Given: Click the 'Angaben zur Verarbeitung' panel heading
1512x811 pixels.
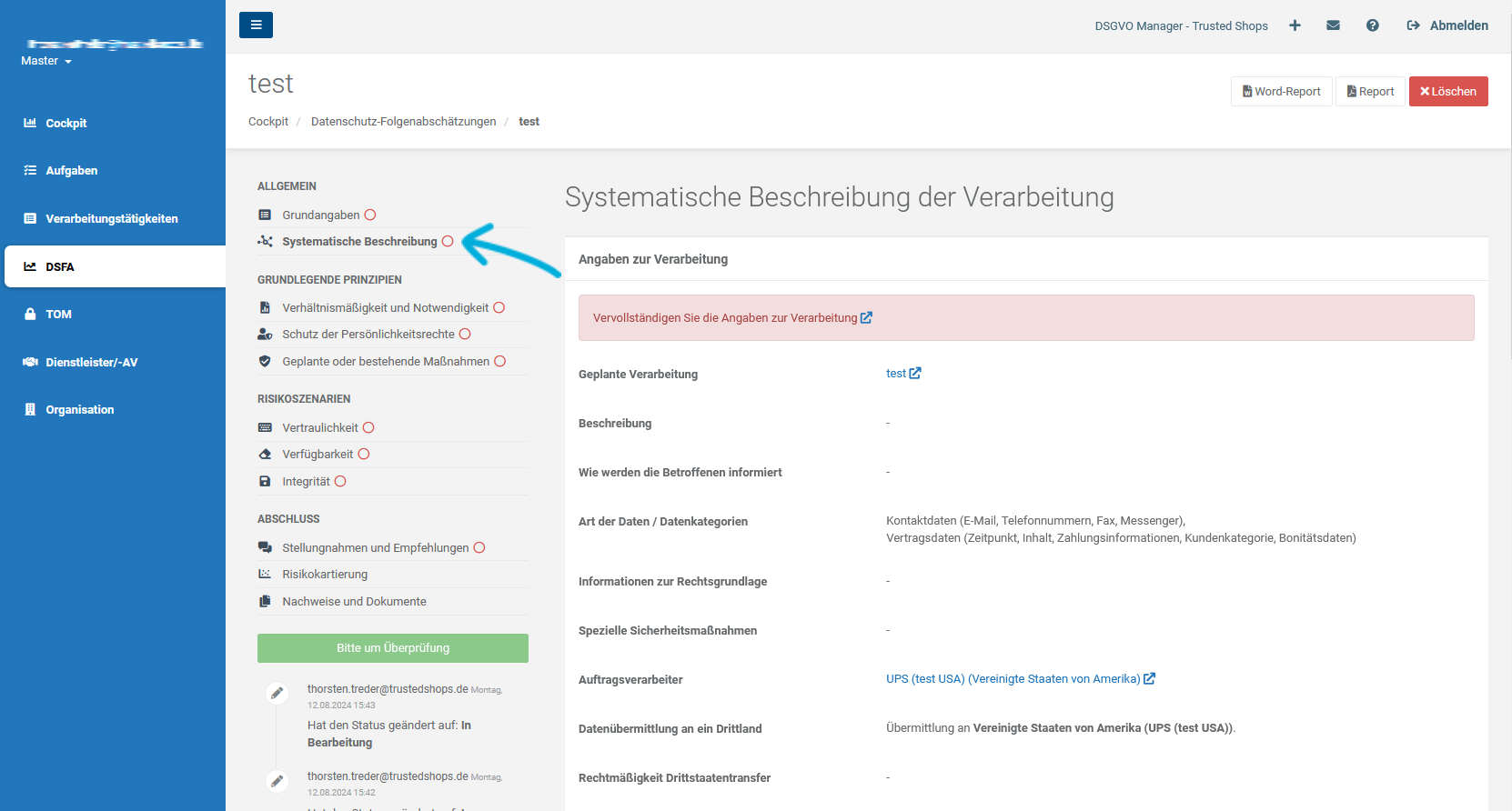Looking at the screenshot, I should pyautogui.click(x=653, y=259).
